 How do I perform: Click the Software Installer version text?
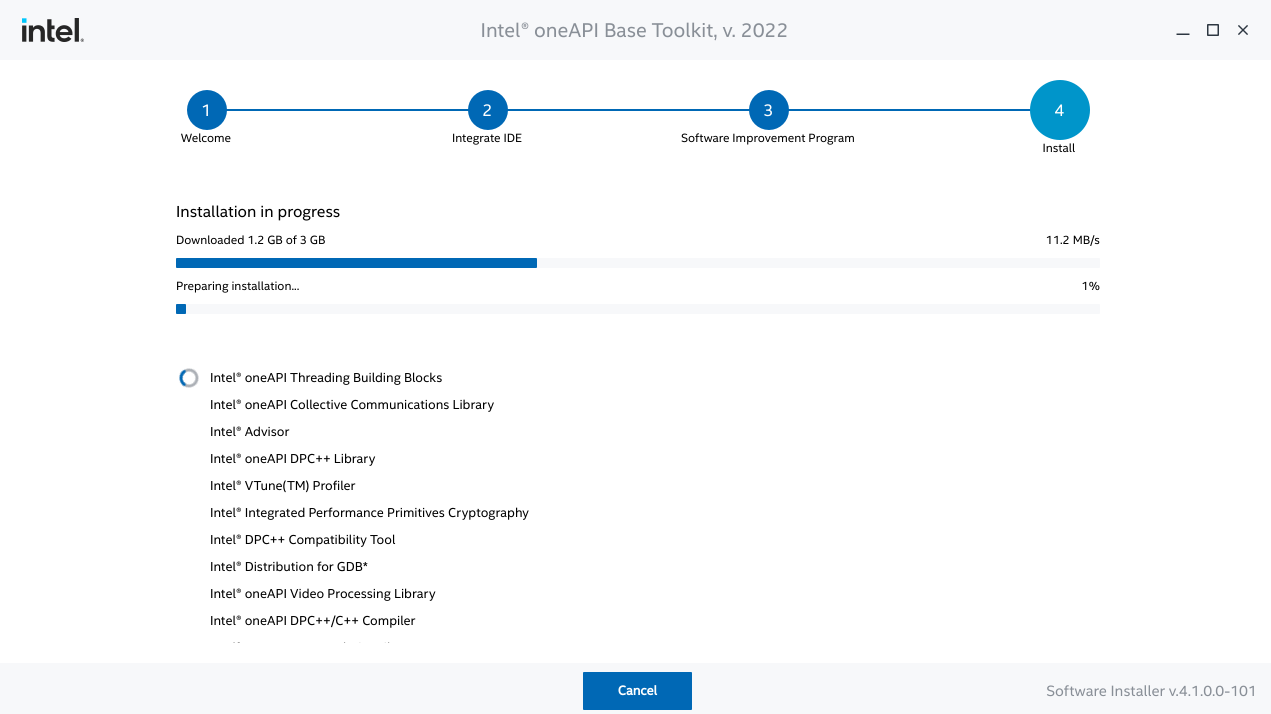1151,691
